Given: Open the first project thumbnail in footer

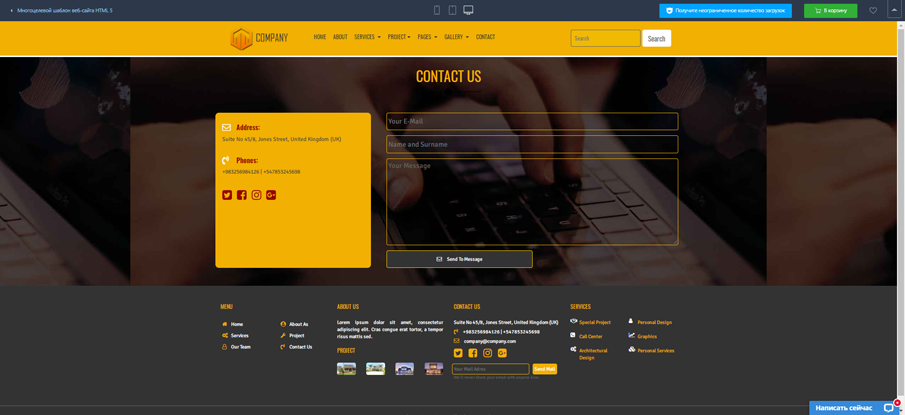Looking at the screenshot, I should point(346,369).
